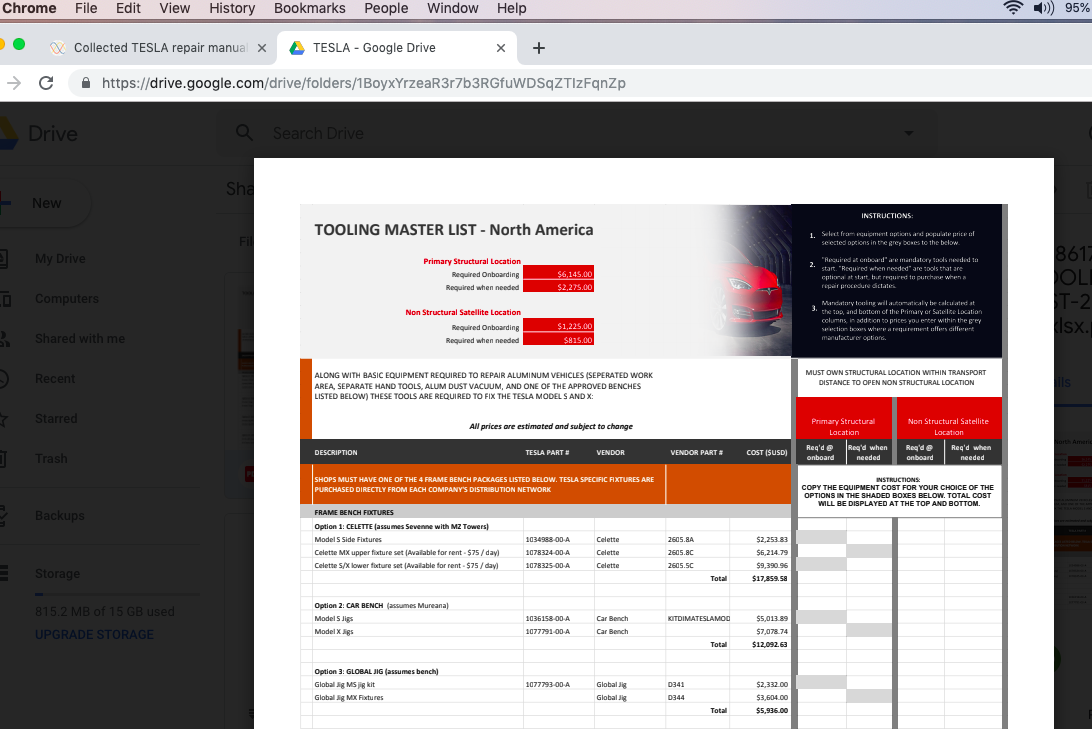
Task: Open Trash in the Drive sidebar
Action: [52, 459]
